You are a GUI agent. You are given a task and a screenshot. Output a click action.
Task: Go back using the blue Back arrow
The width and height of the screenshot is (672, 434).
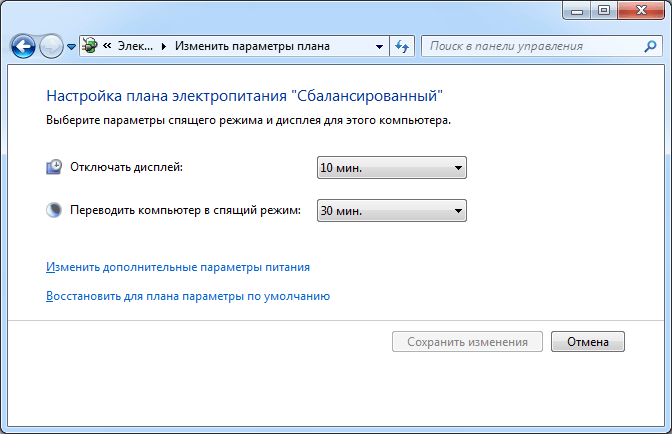click(23, 46)
